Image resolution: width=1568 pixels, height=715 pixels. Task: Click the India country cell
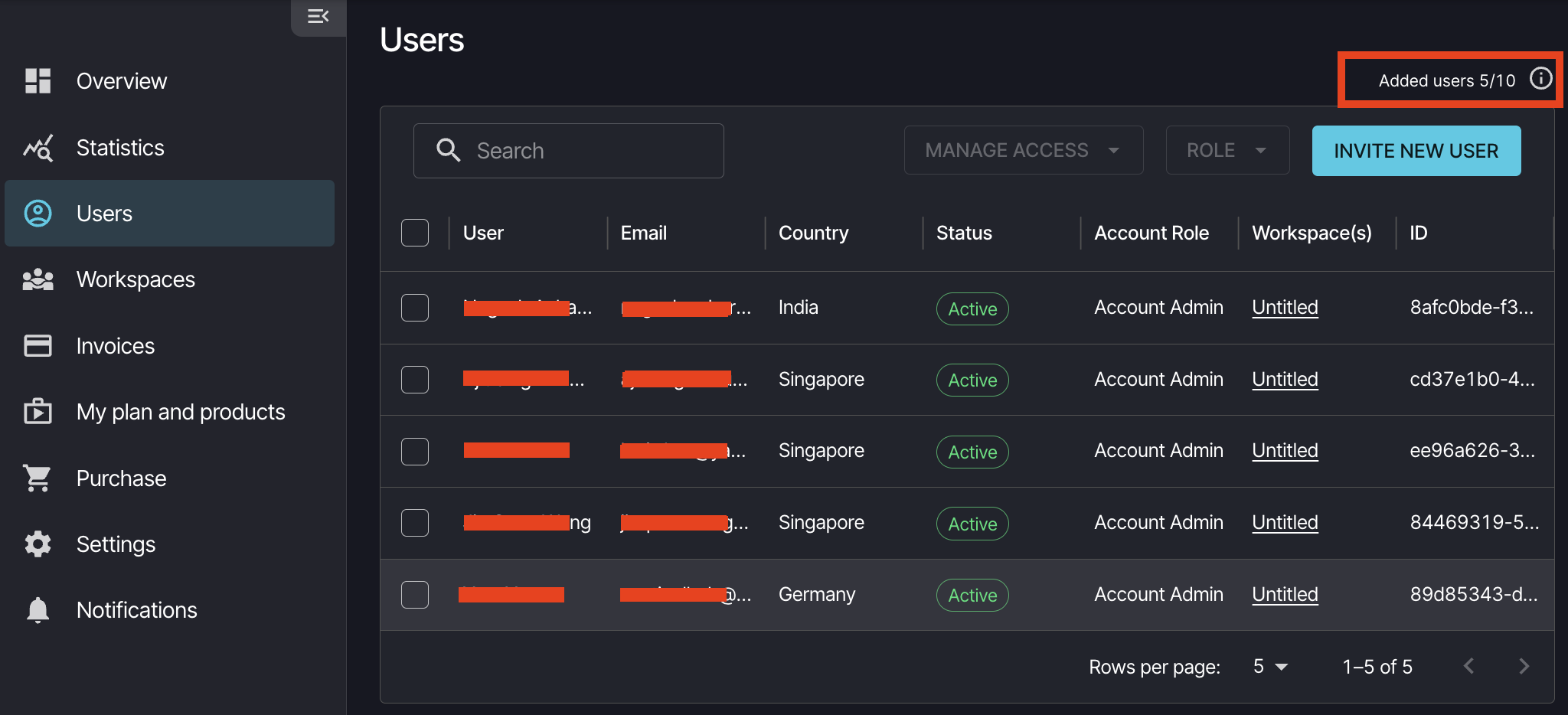click(x=798, y=307)
